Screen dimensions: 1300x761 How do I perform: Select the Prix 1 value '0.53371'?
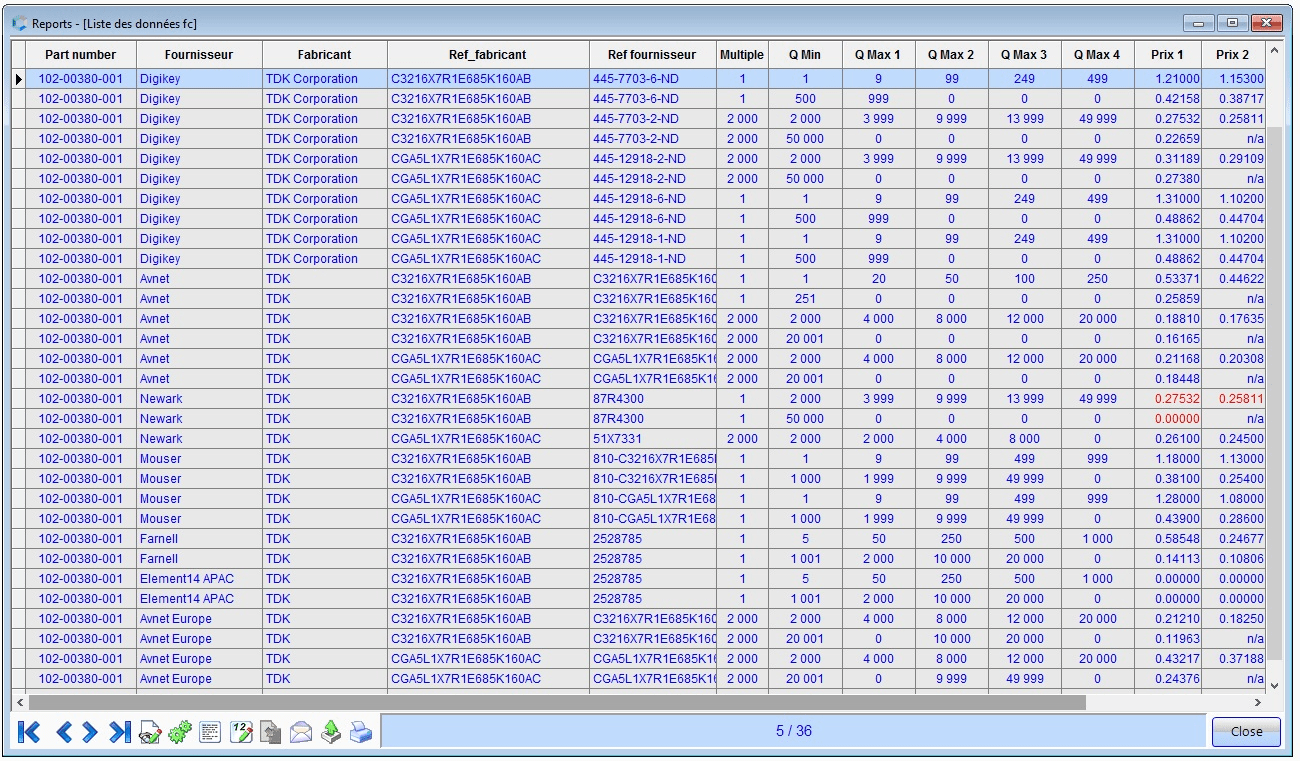(1167, 279)
